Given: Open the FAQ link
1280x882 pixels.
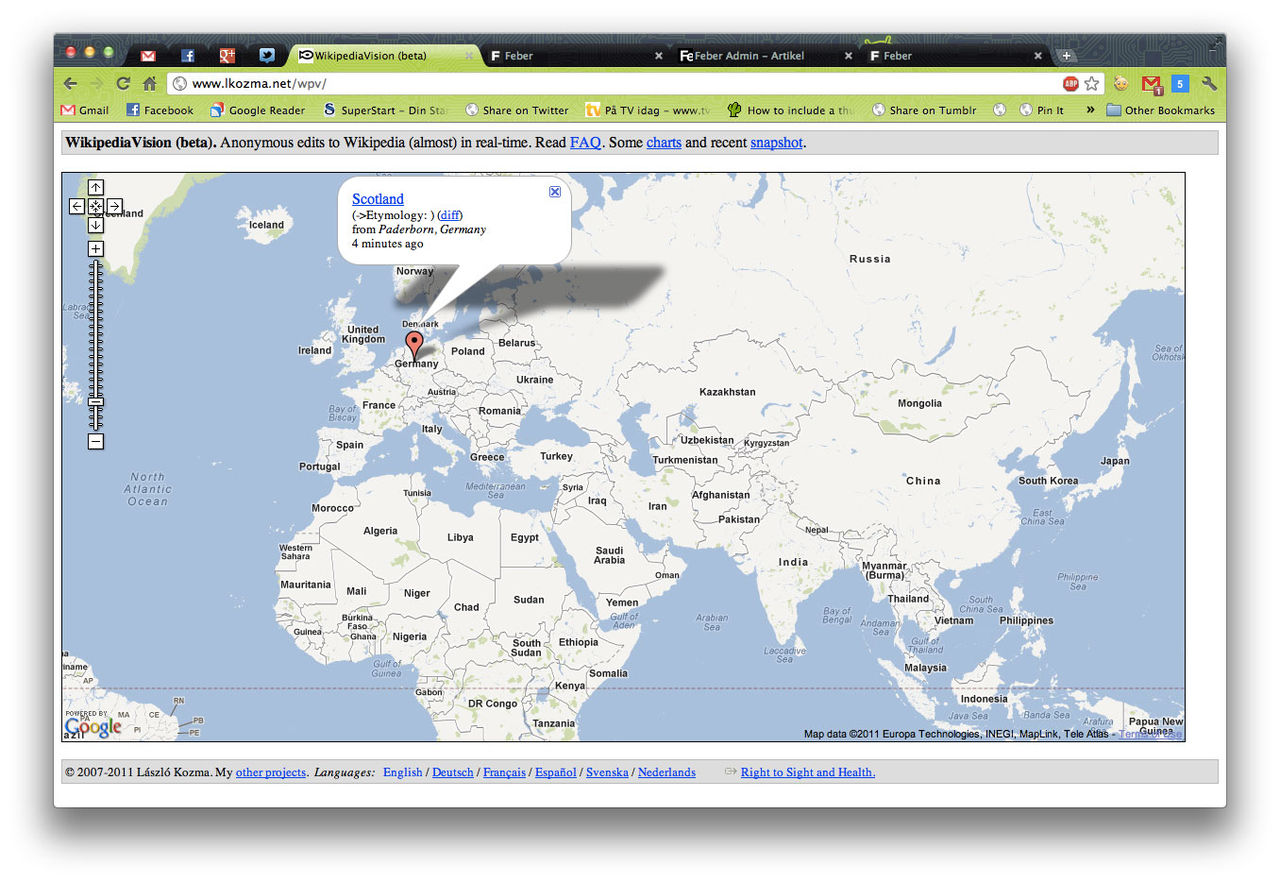Looking at the screenshot, I should pos(585,142).
